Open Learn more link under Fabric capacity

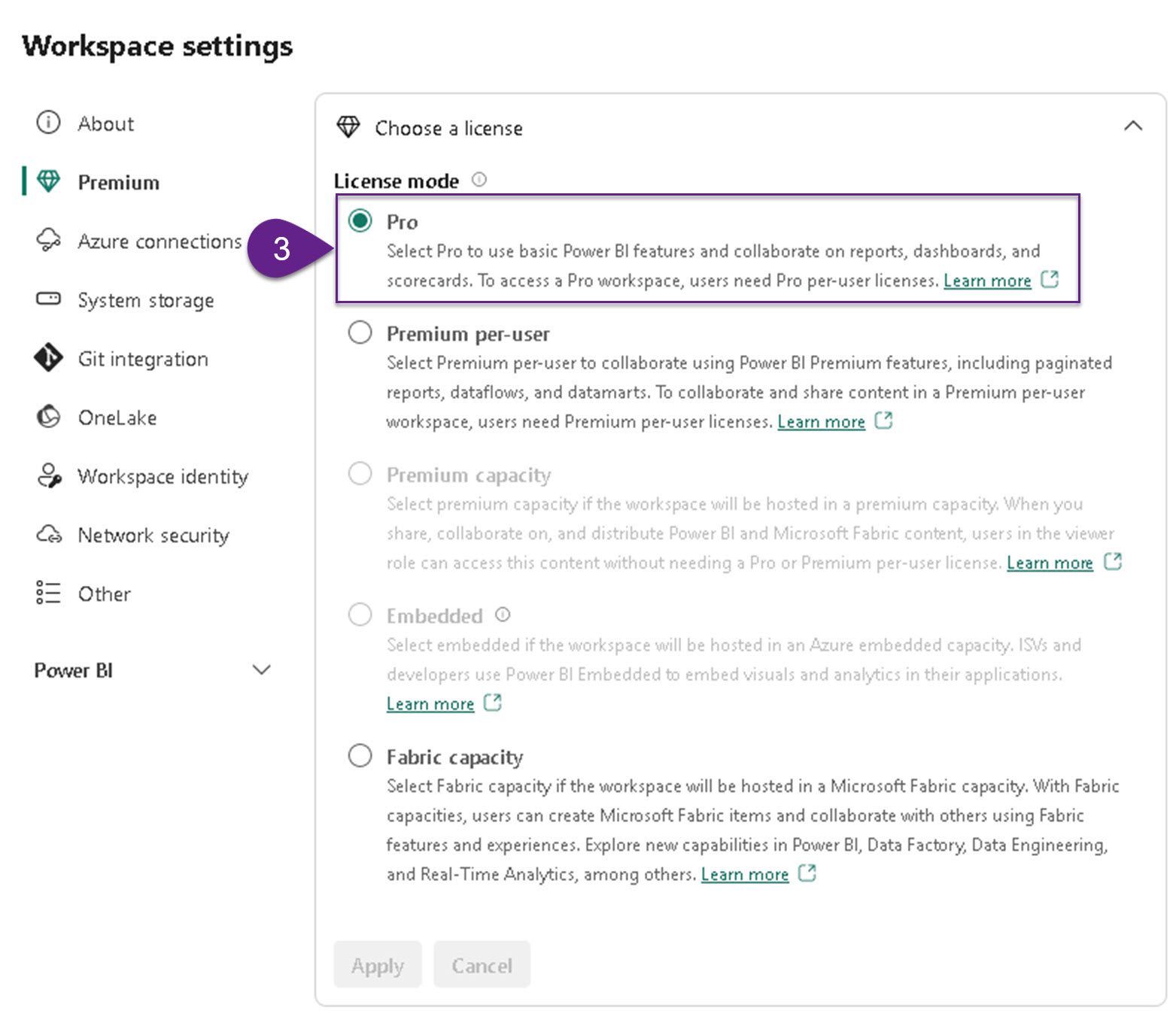[745, 874]
